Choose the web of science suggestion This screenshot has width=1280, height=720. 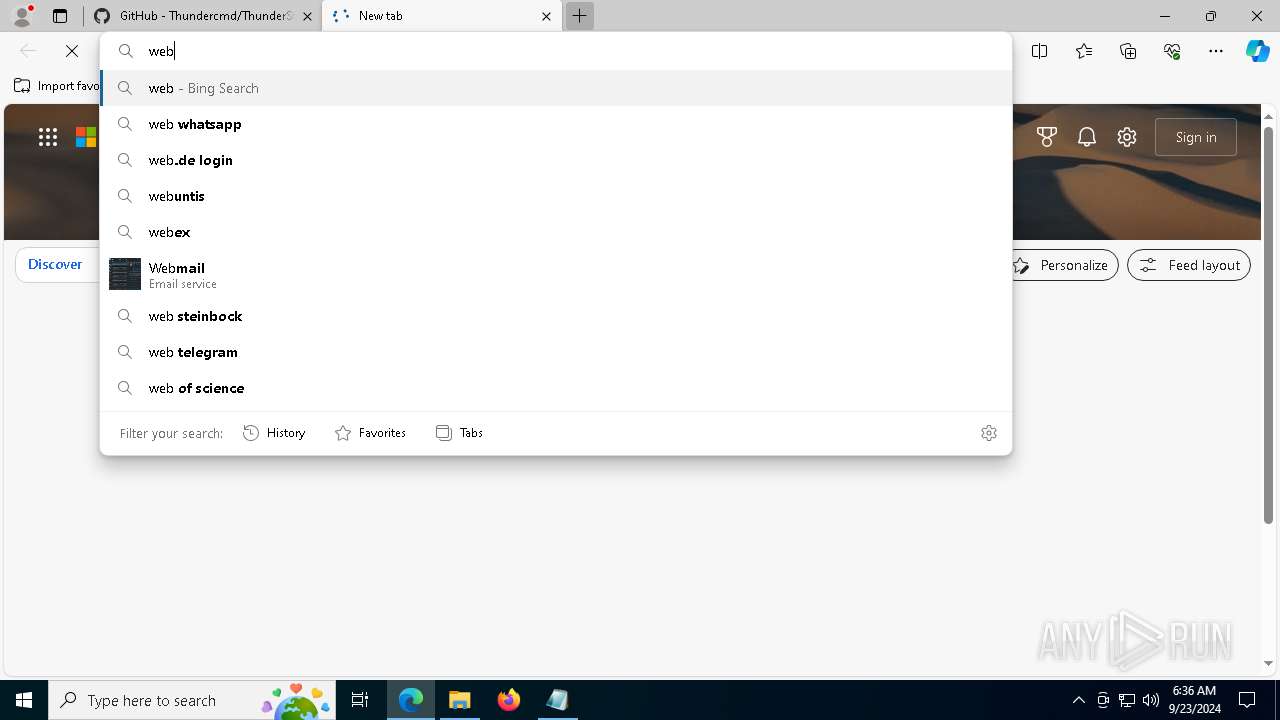(556, 388)
